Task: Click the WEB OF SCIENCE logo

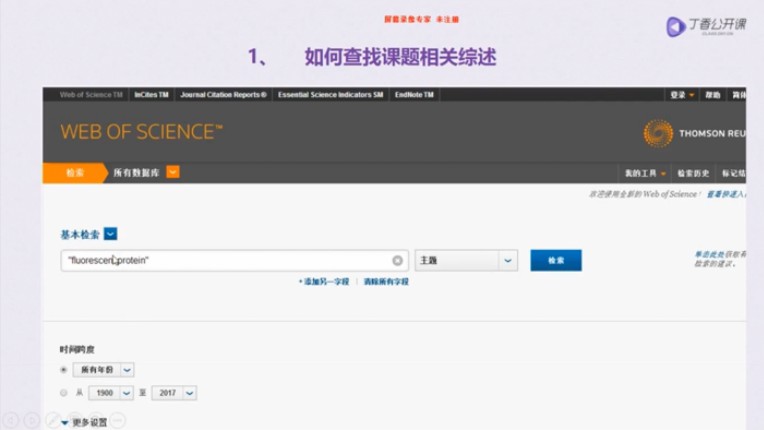Action: pyautogui.click(x=141, y=132)
